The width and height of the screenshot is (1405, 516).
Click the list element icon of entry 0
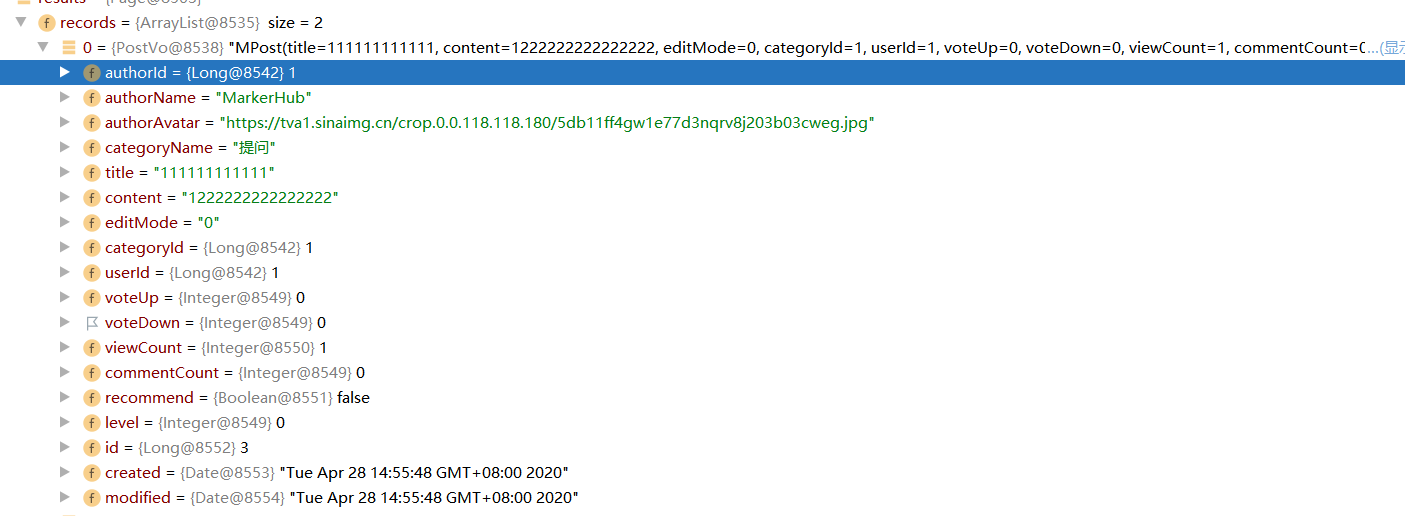[x=68, y=47]
